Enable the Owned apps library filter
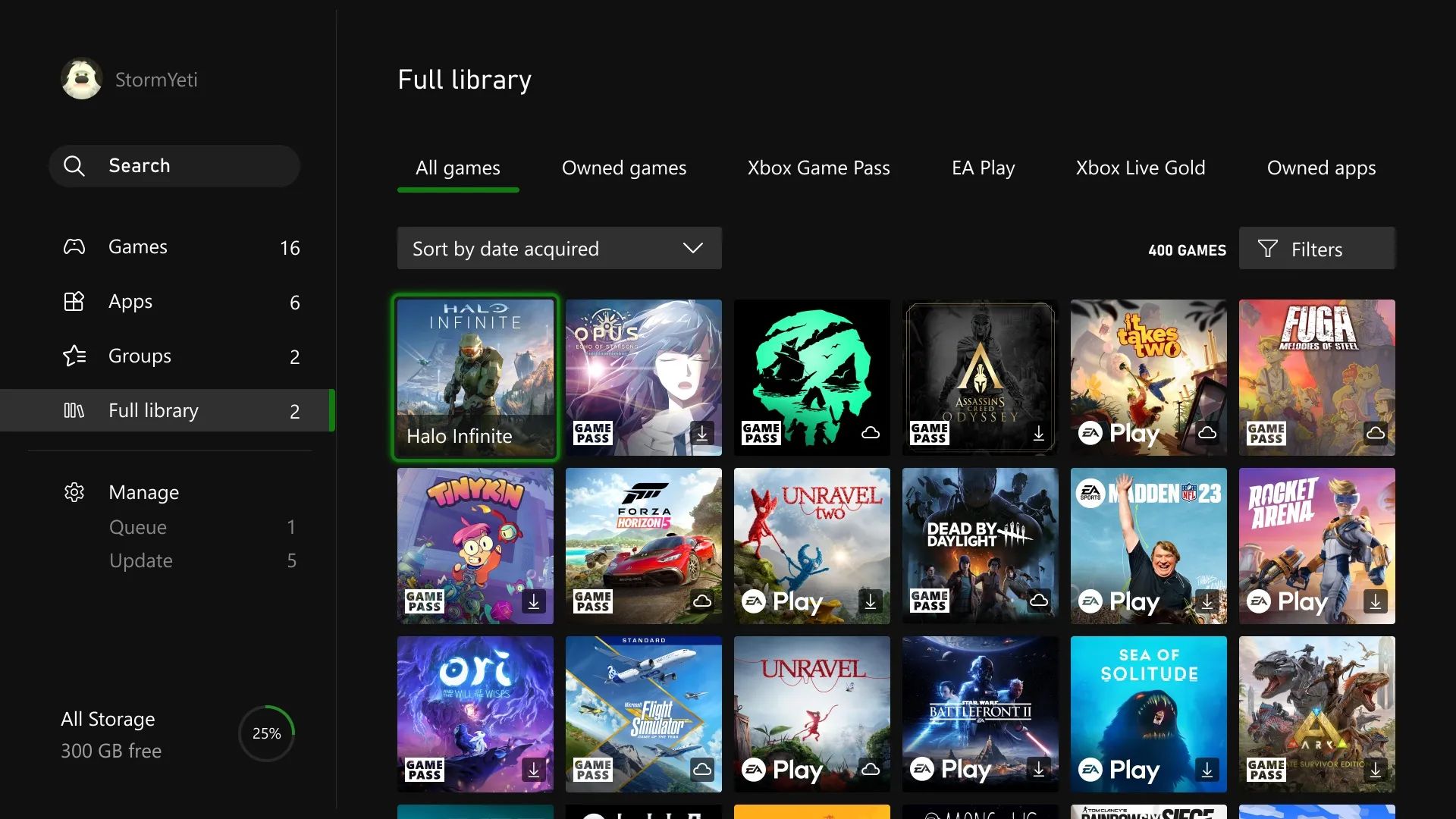This screenshot has height=819, width=1456. pos(1321,167)
